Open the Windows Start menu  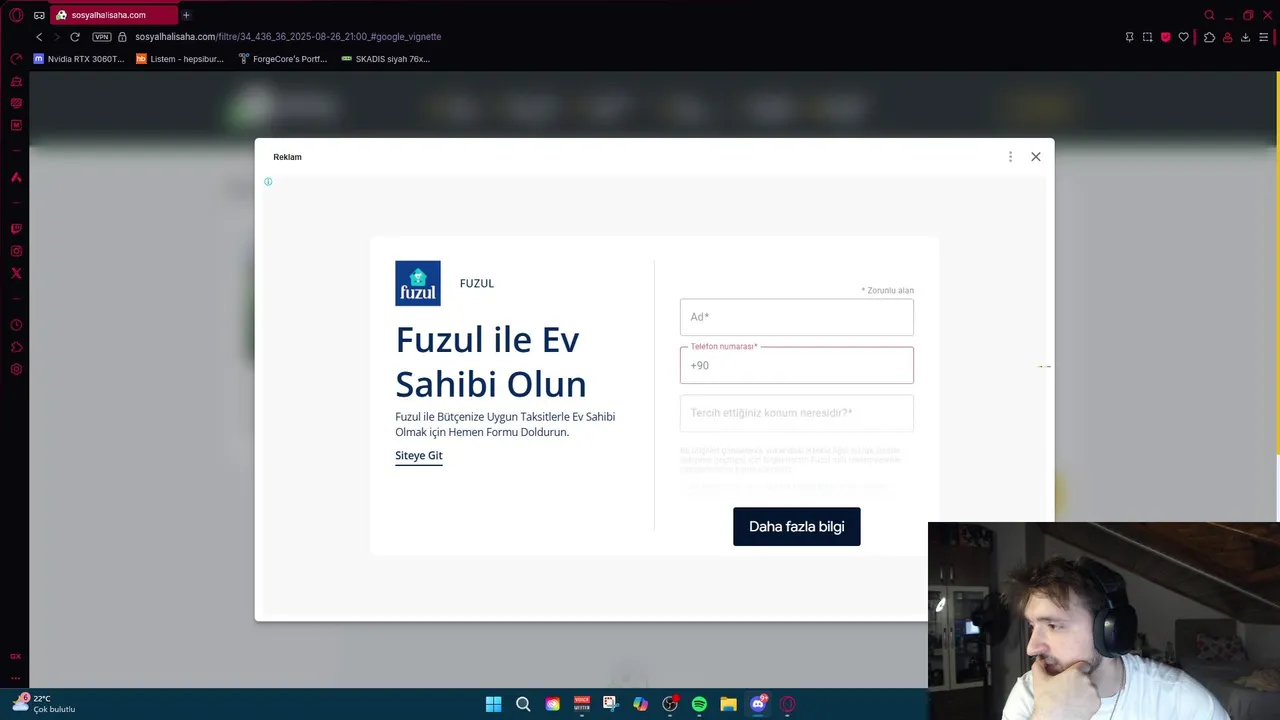point(494,704)
